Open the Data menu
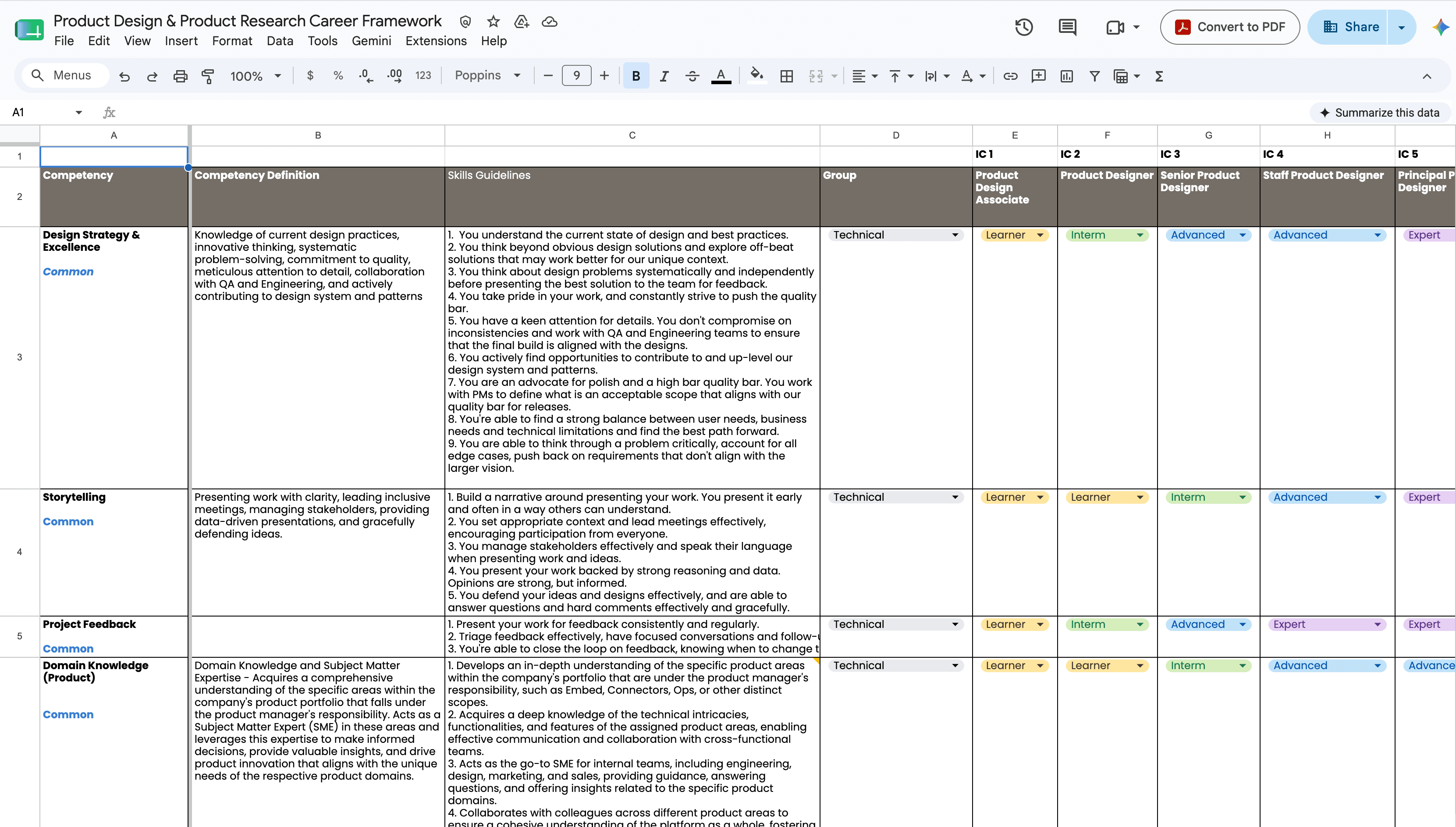This screenshot has width=1456, height=827. (x=280, y=41)
